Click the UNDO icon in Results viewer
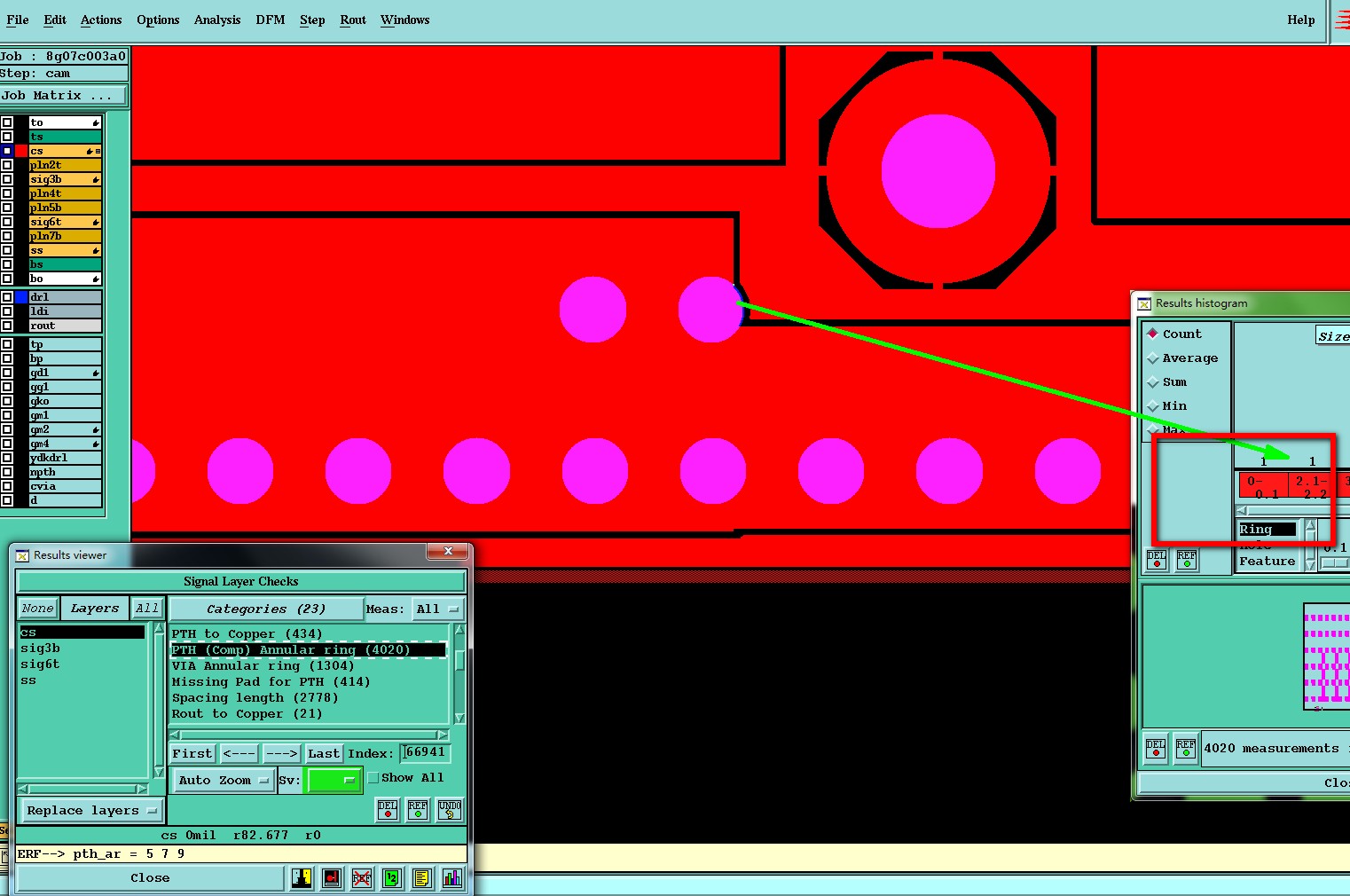This screenshot has width=1350, height=896. click(x=450, y=809)
